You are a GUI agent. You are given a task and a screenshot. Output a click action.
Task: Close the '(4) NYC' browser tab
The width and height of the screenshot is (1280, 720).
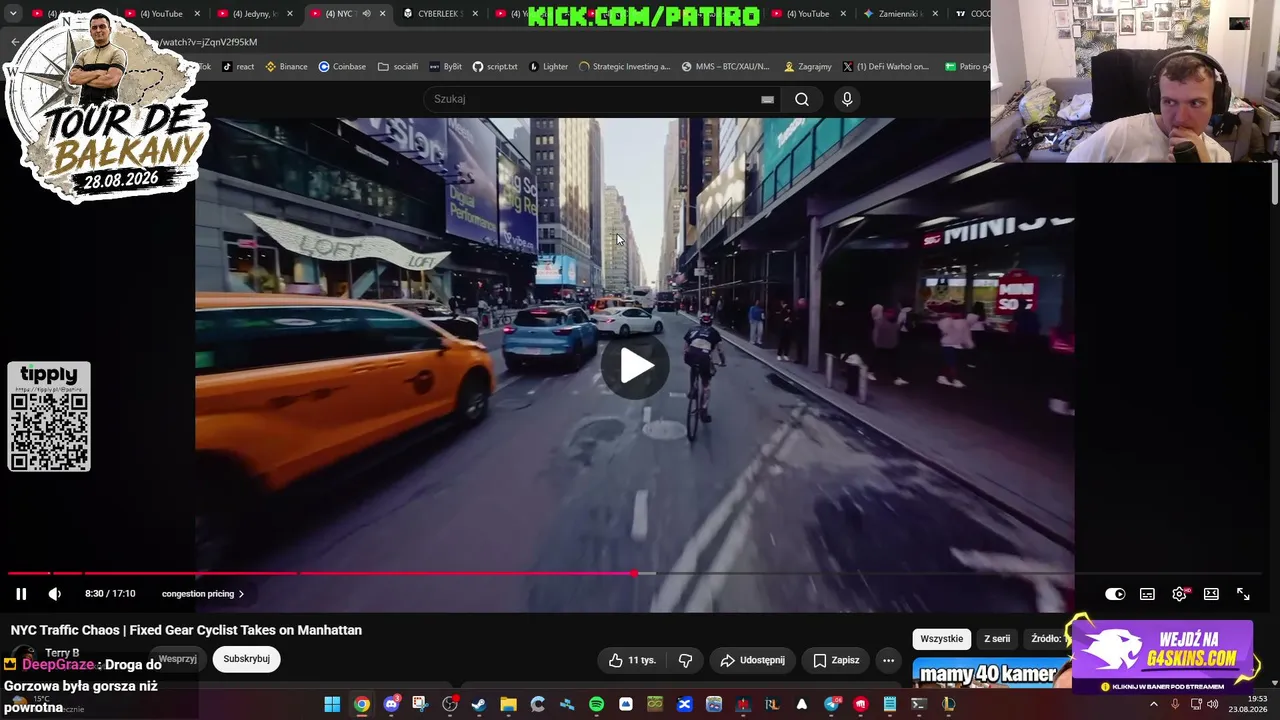pos(382,14)
